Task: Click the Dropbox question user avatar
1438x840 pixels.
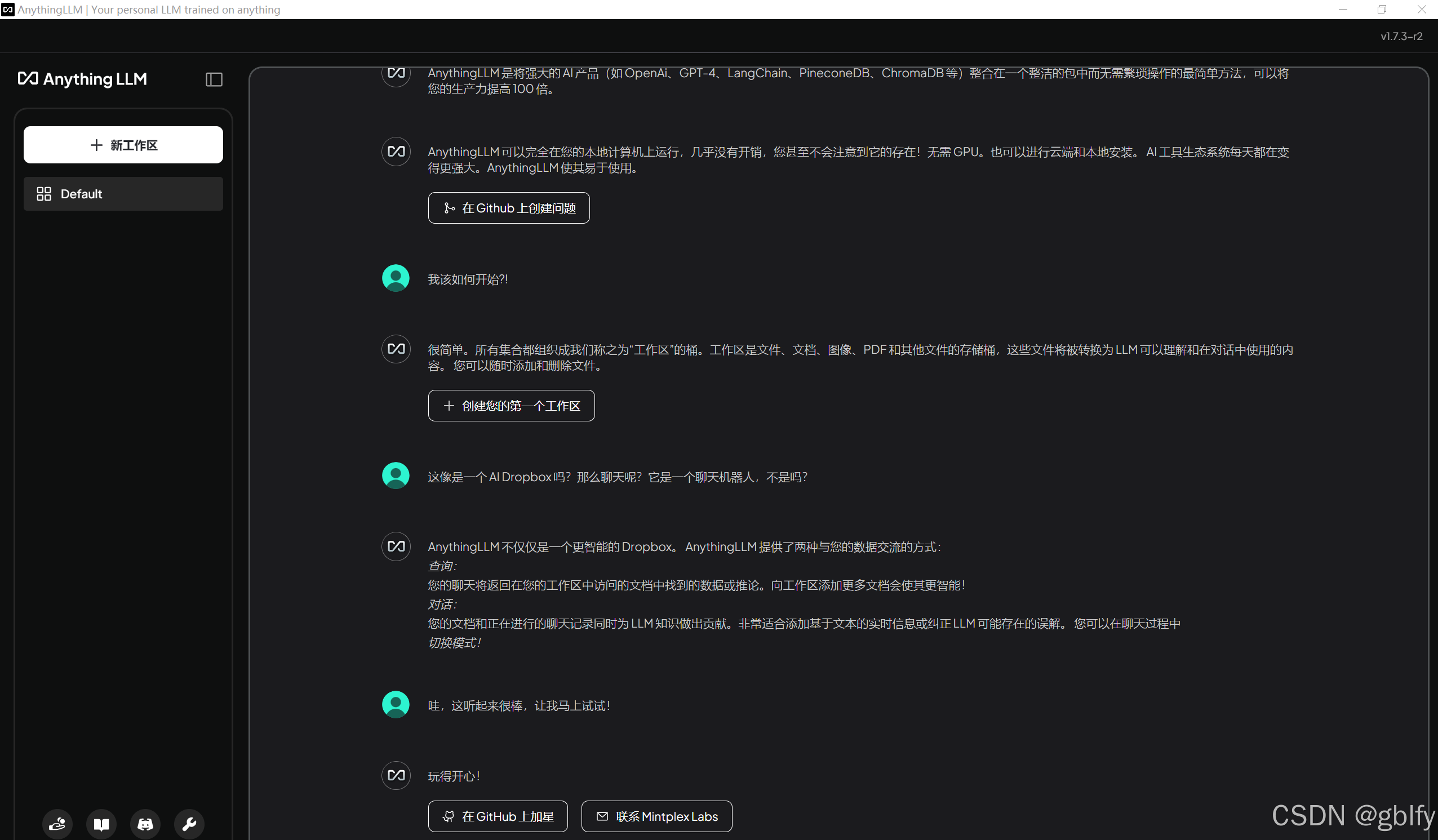Action: pyautogui.click(x=396, y=476)
